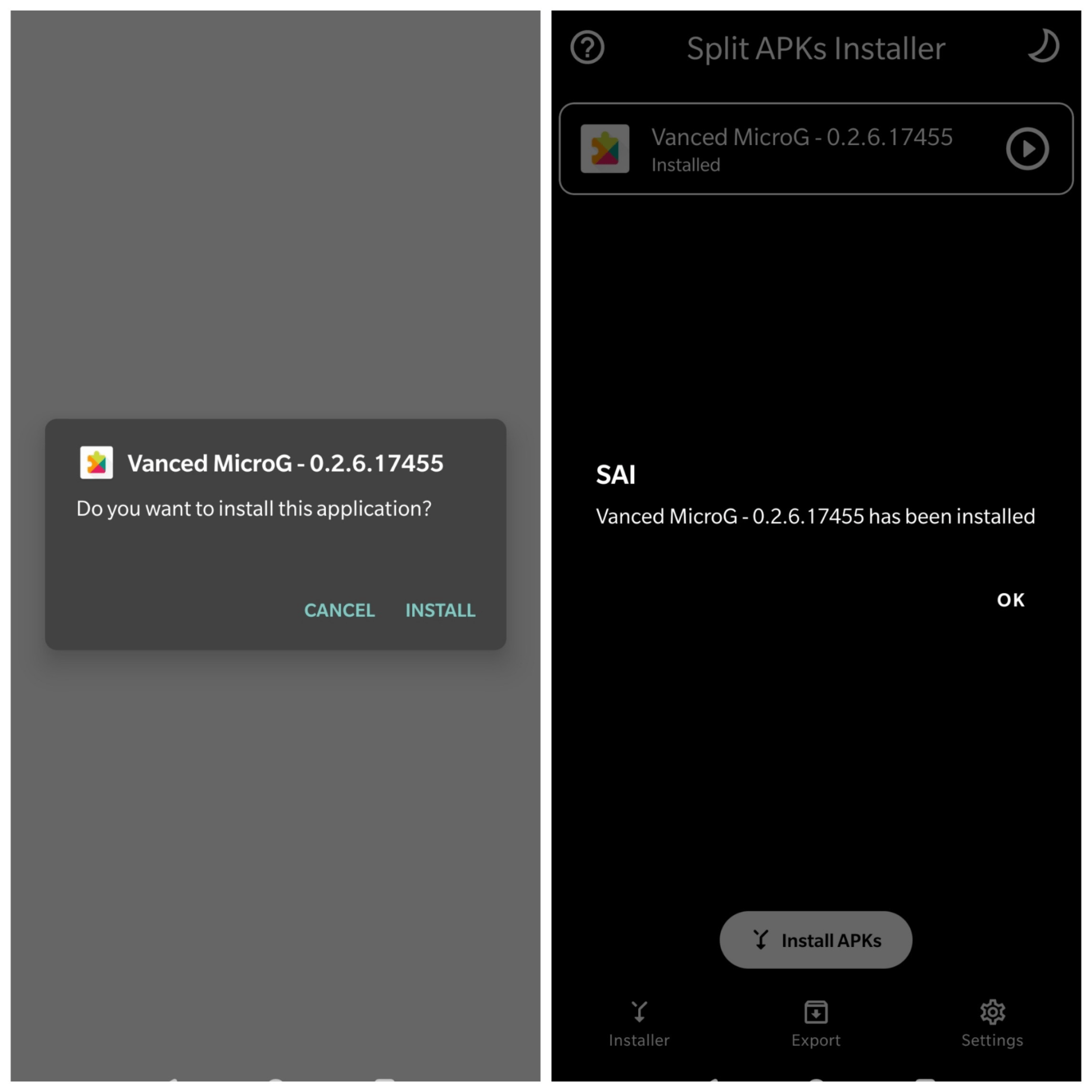Click CANCEL to dismiss install dialog
This screenshot has height=1092, width=1092.
pos(339,610)
